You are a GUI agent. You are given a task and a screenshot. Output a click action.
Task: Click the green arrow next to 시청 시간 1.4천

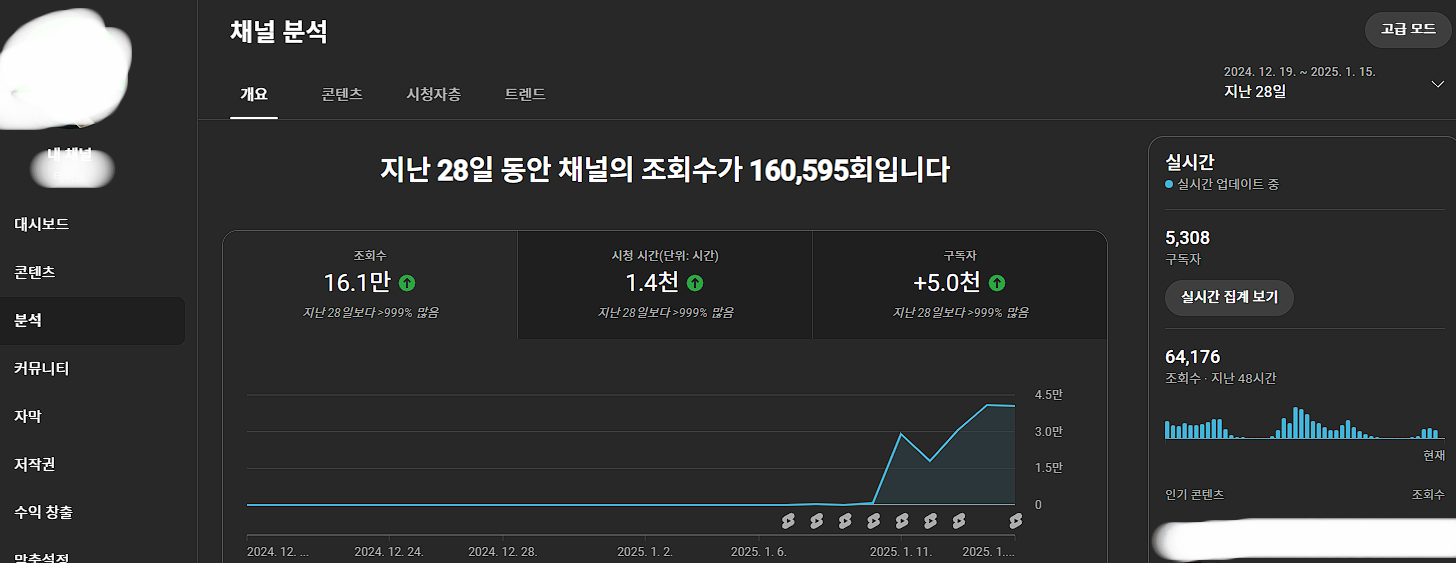click(x=695, y=283)
